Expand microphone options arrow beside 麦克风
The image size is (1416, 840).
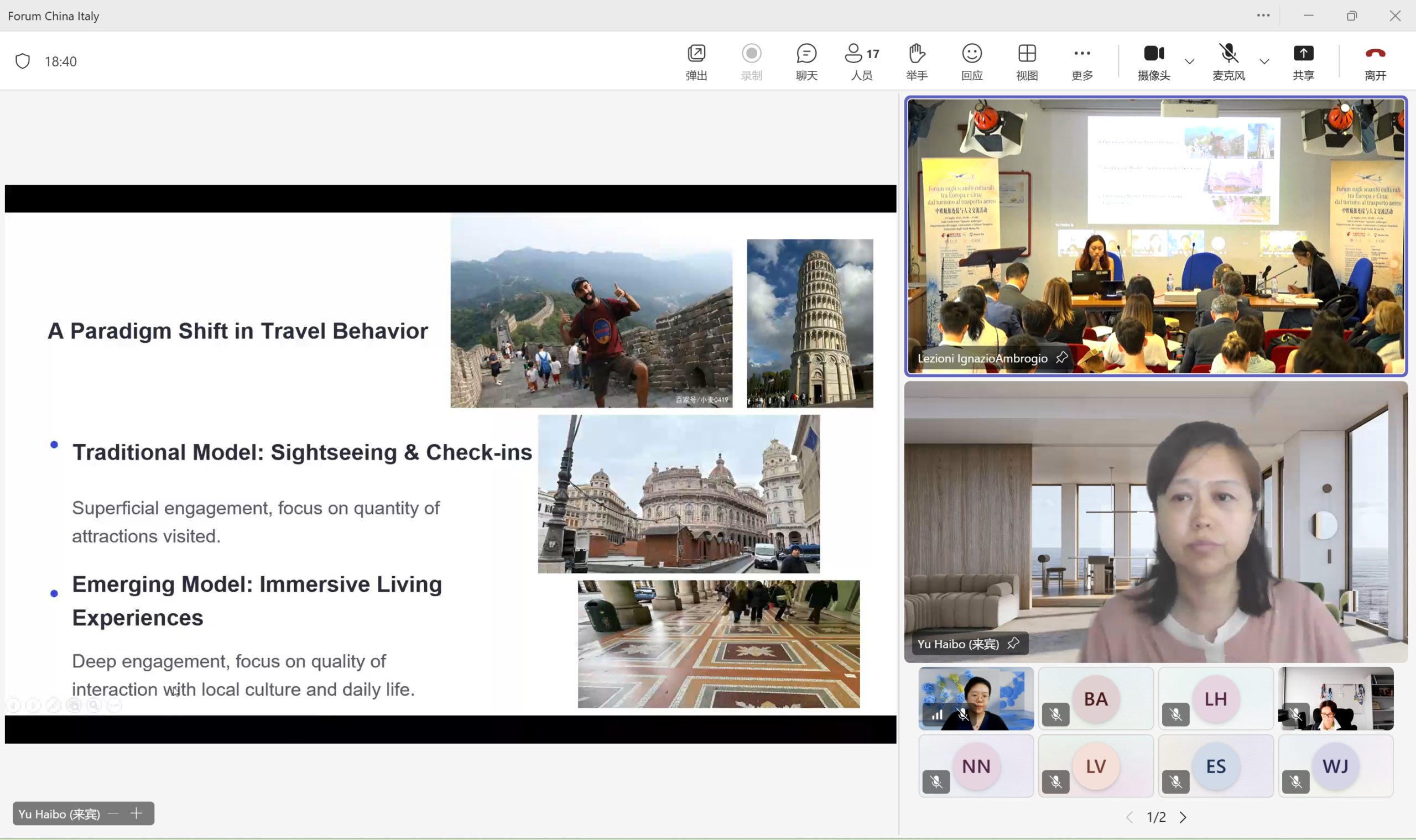1264,61
